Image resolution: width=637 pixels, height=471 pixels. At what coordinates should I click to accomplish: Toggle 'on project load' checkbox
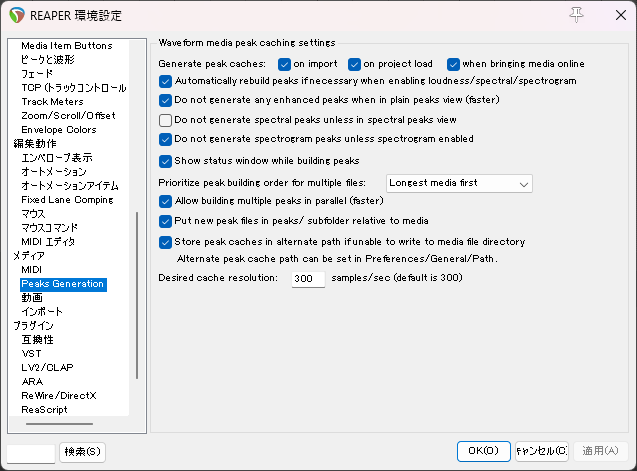tap(354, 64)
